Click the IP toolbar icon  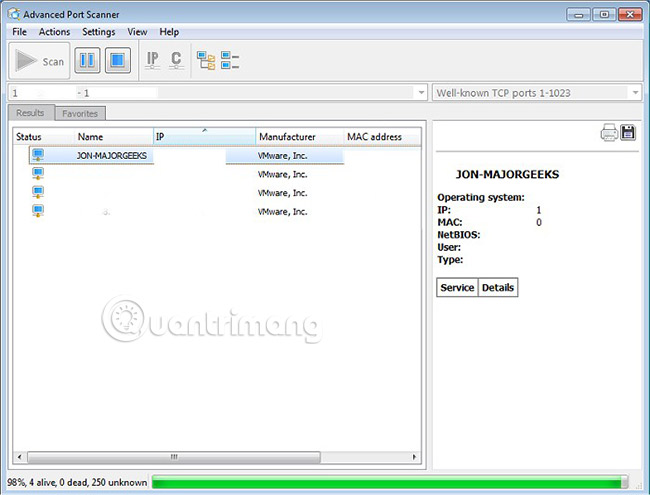pos(153,60)
